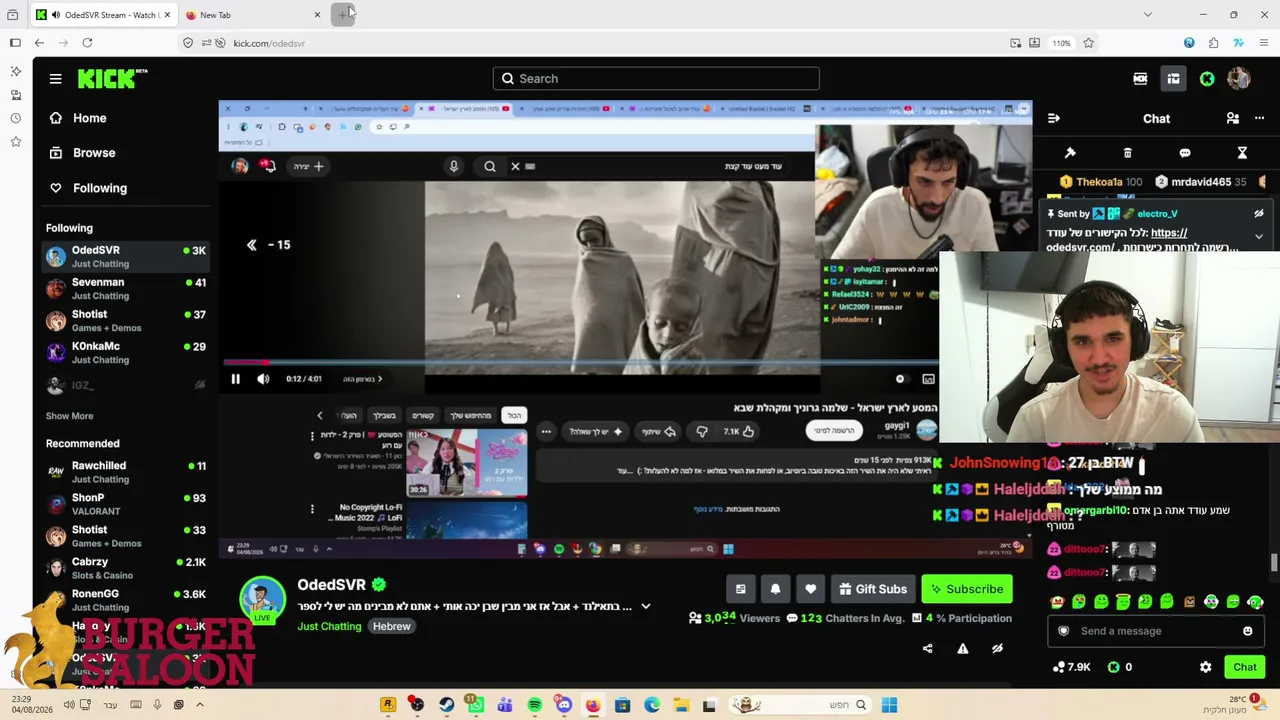Open the channel points 7.9K balance
1280x720 pixels.
click(1072, 667)
